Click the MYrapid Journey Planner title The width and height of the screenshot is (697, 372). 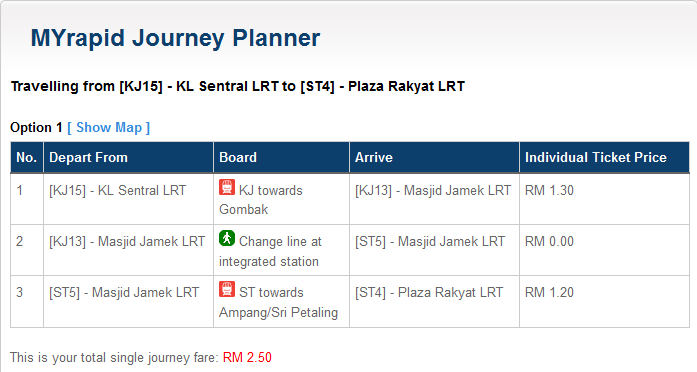pos(175,38)
